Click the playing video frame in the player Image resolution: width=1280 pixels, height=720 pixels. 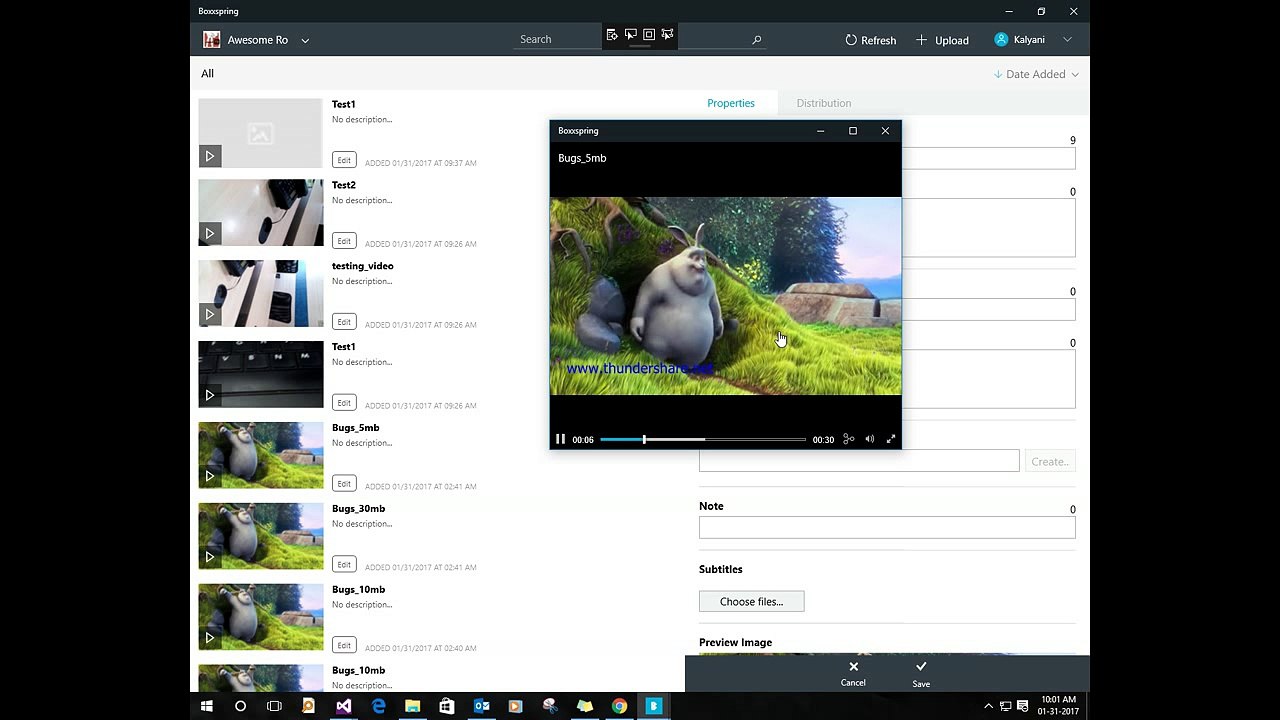725,296
